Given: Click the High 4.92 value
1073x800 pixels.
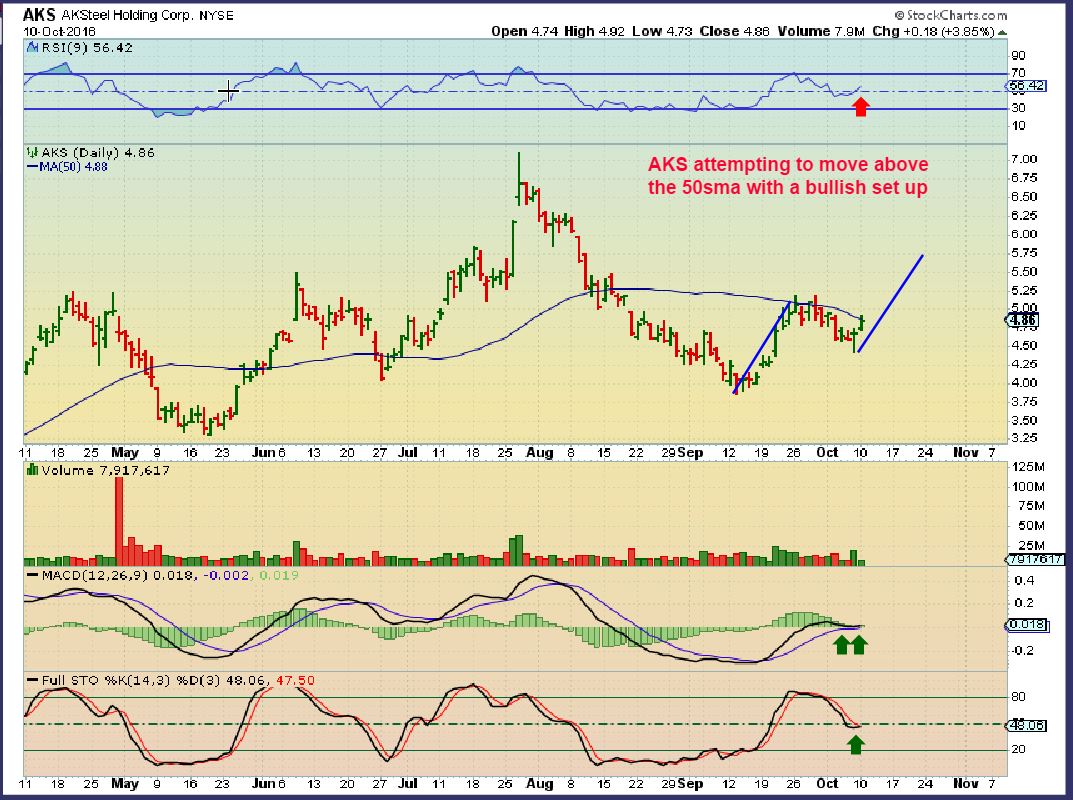Looking at the screenshot, I should click(x=594, y=31).
